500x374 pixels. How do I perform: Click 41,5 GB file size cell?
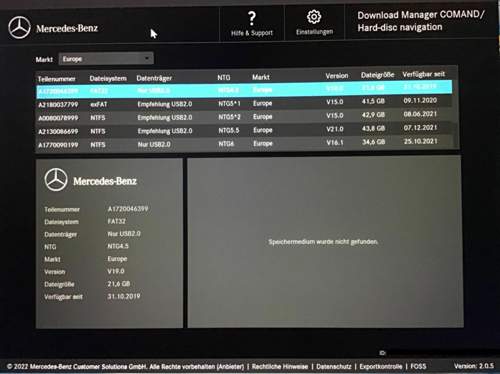(x=373, y=101)
